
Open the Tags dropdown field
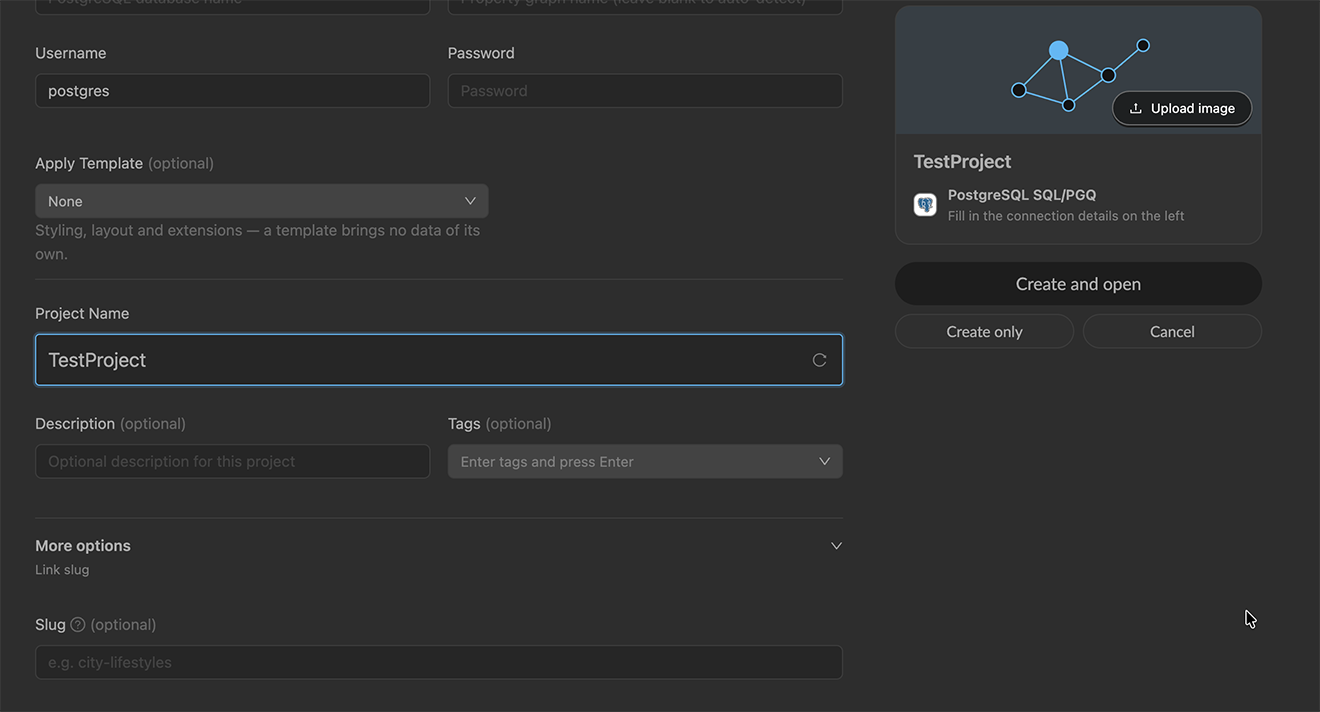[x=645, y=462]
